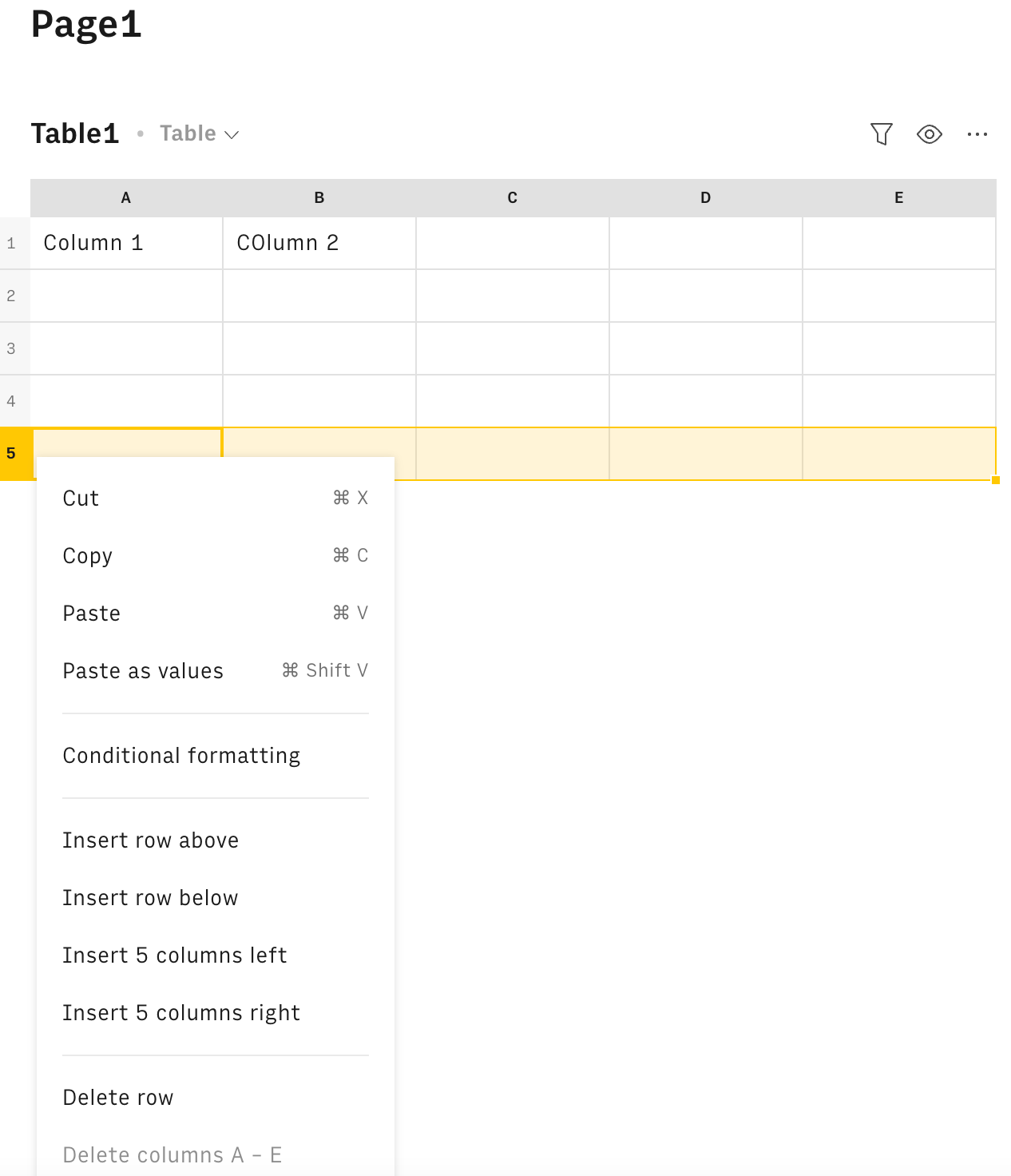Toggle hidden columns with the eye icon
Viewport: 1011px width, 1176px height.
(x=930, y=134)
